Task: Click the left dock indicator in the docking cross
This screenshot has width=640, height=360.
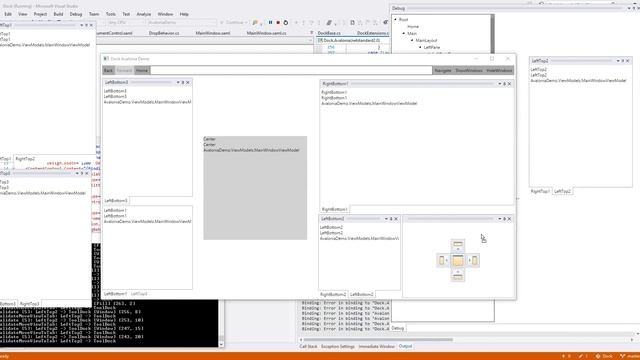Action: click(442, 260)
